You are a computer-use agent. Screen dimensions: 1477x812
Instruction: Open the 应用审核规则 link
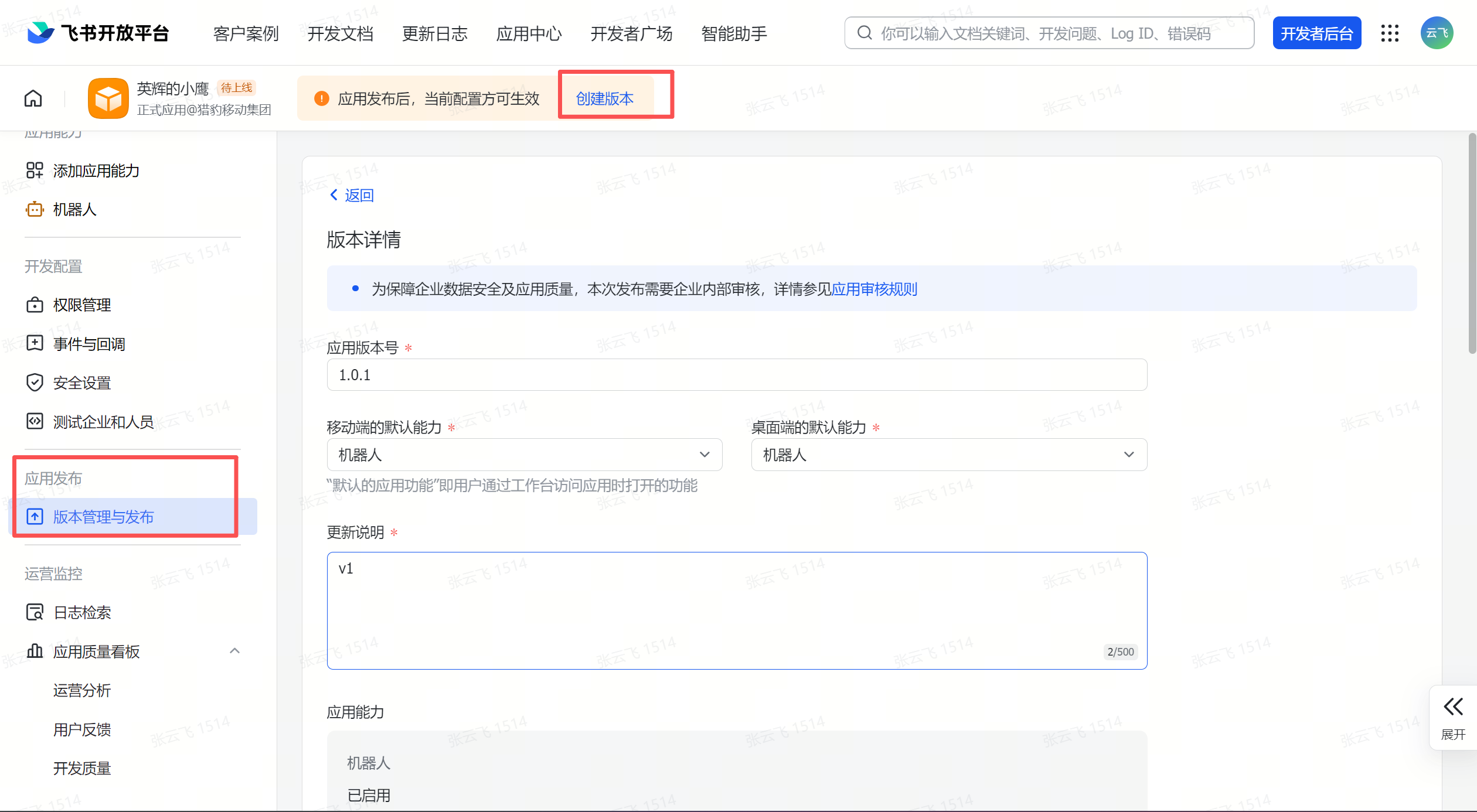pyautogui.click(x=874, y=289)
